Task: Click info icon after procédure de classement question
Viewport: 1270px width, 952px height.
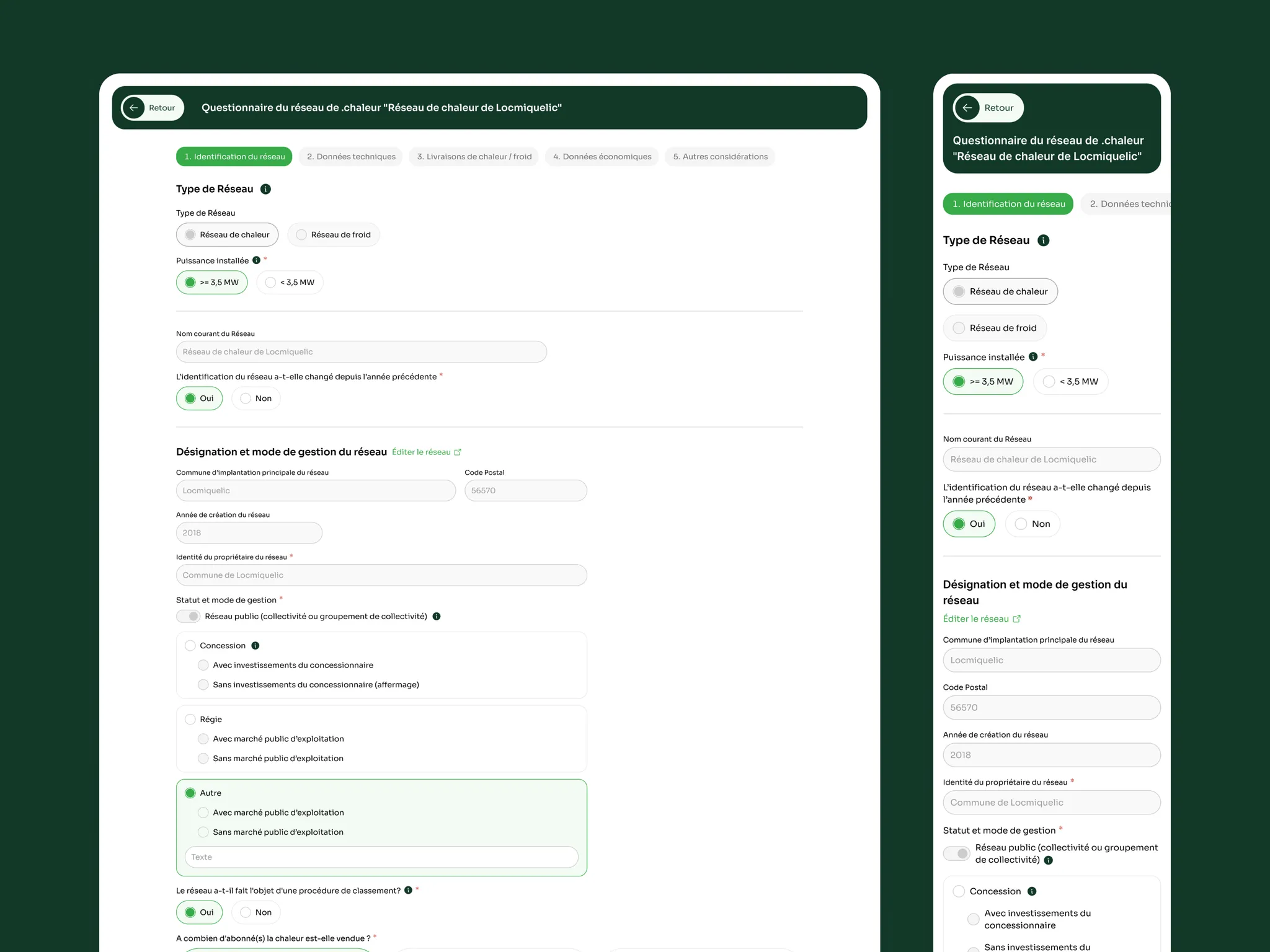Action: click(x=408, y=890)
